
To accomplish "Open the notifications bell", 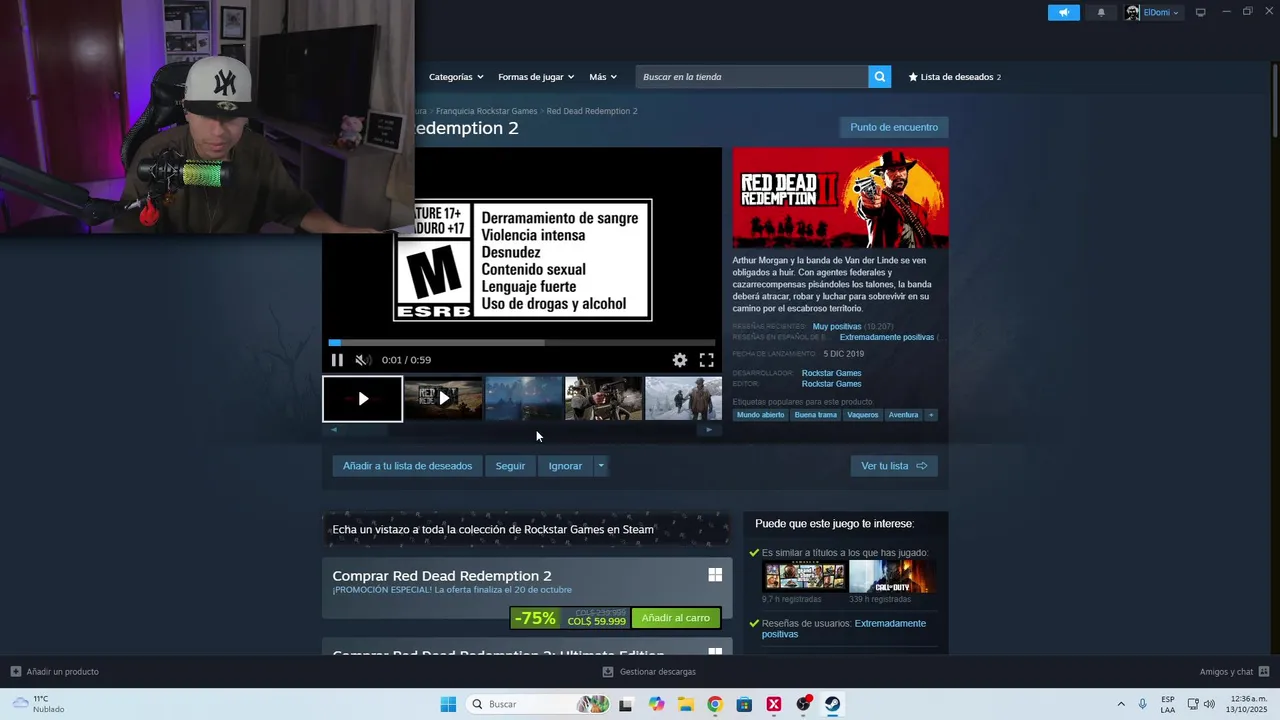I will [x=1101, y=12].
